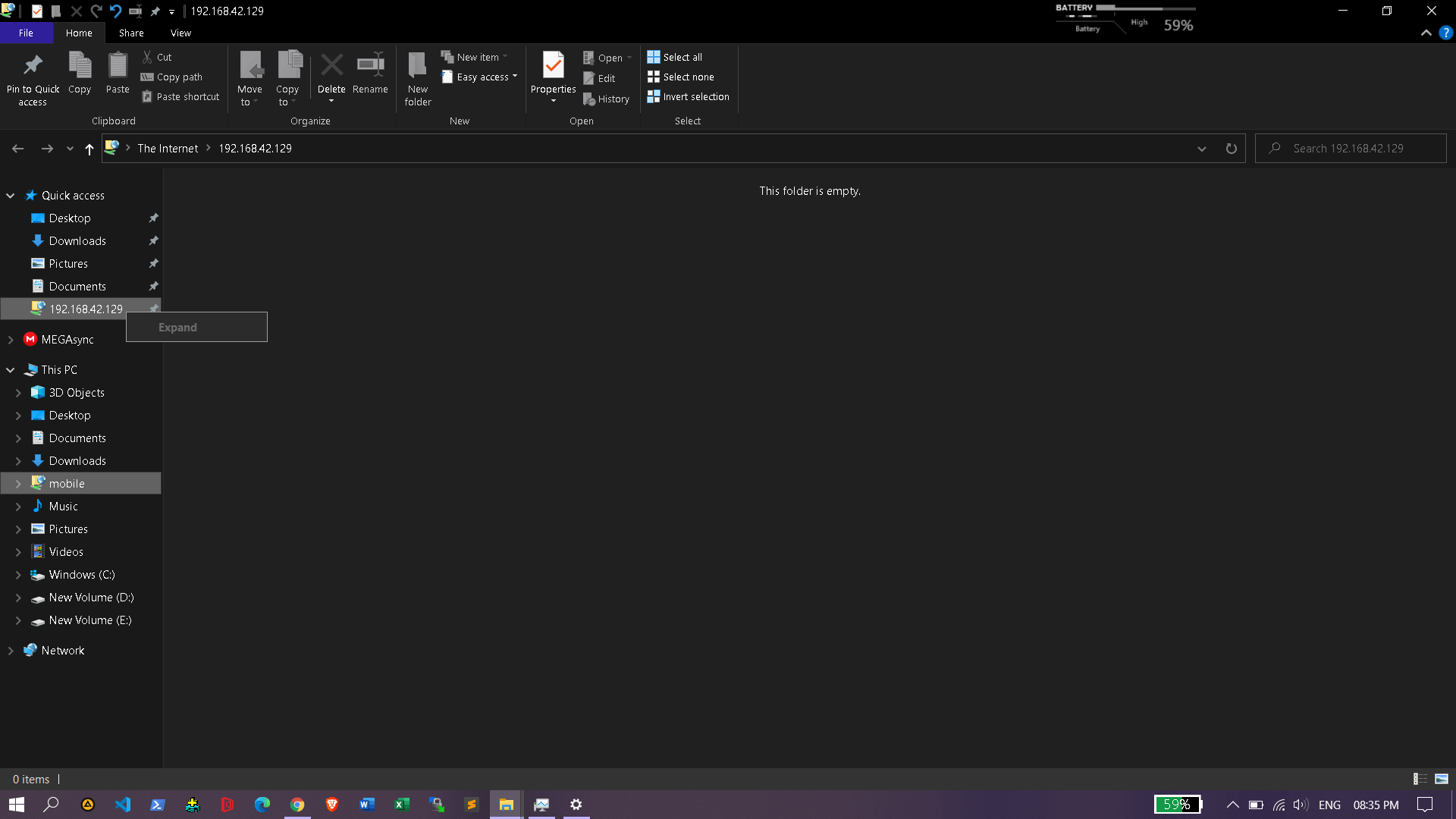Screen dimensions: 1456x819
Task: Click the Expand context menu option
Action: click(196, 326)
